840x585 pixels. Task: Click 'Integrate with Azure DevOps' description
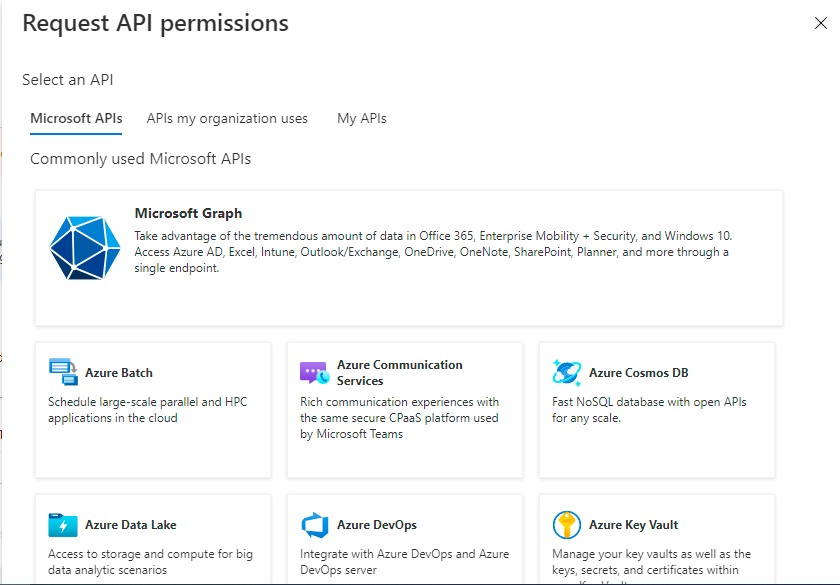(x=404, y=562)
